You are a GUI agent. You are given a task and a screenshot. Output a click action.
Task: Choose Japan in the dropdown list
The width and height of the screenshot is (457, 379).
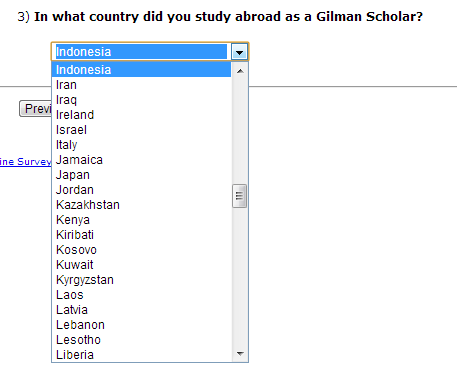(x=141, y=175)
